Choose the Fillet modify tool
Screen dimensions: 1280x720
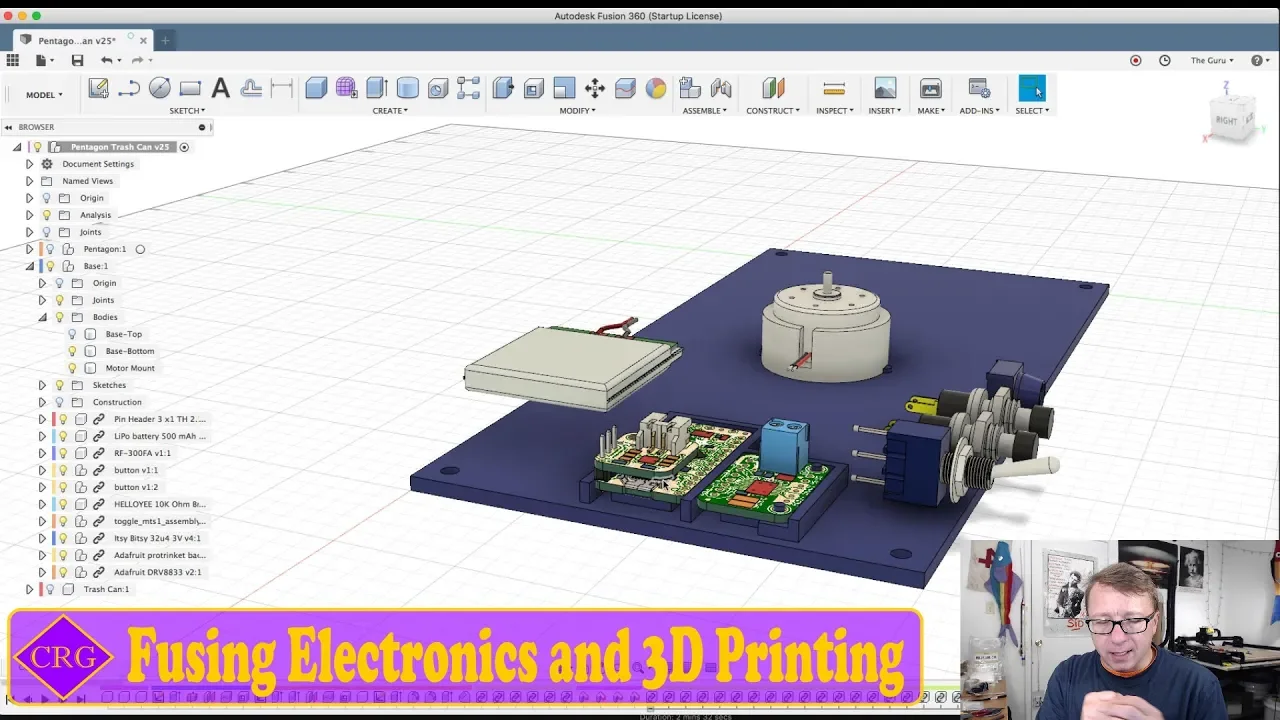[x=564, y=88]
